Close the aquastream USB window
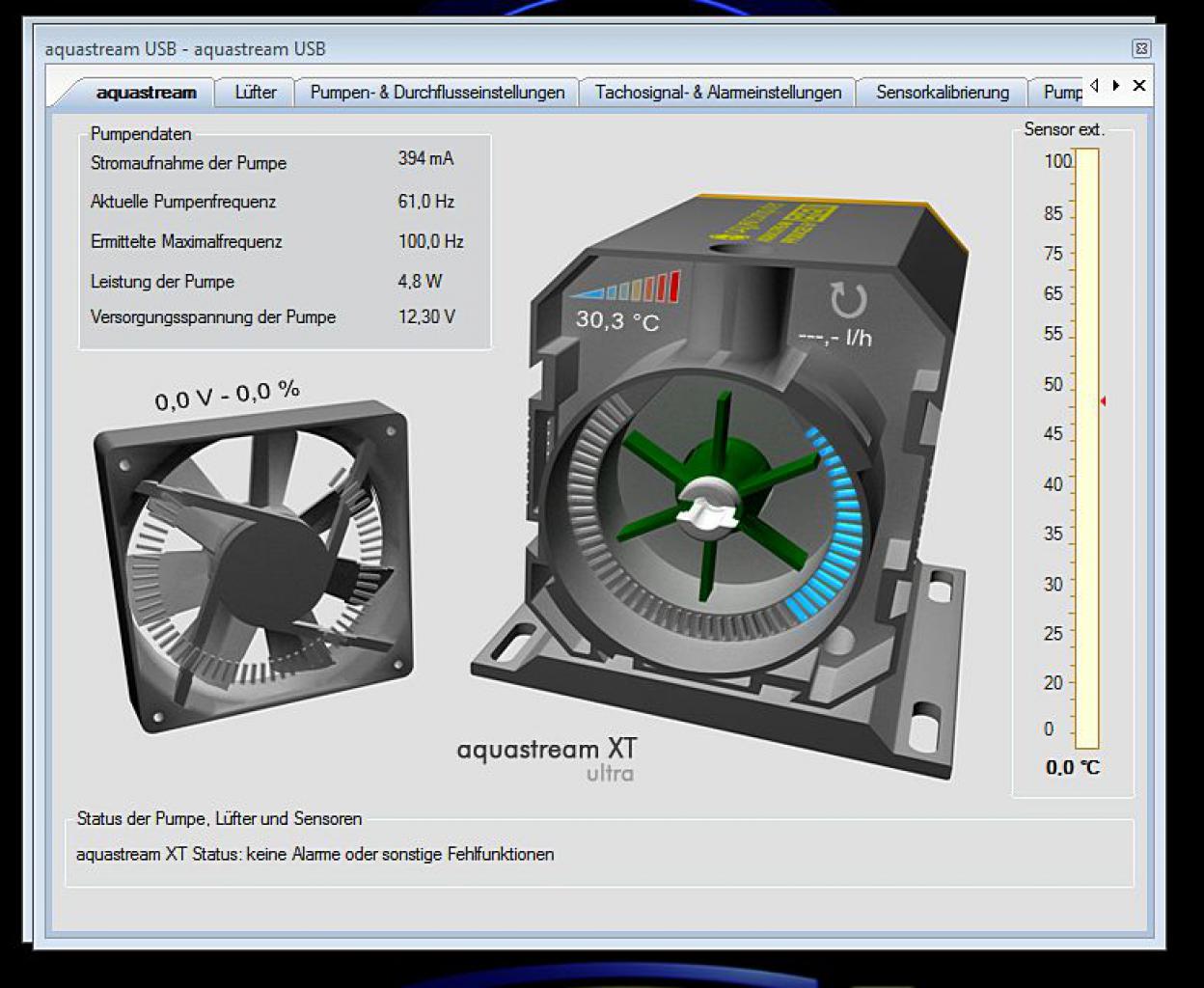The image size is (1204, 988). (x=1141, y=48)
